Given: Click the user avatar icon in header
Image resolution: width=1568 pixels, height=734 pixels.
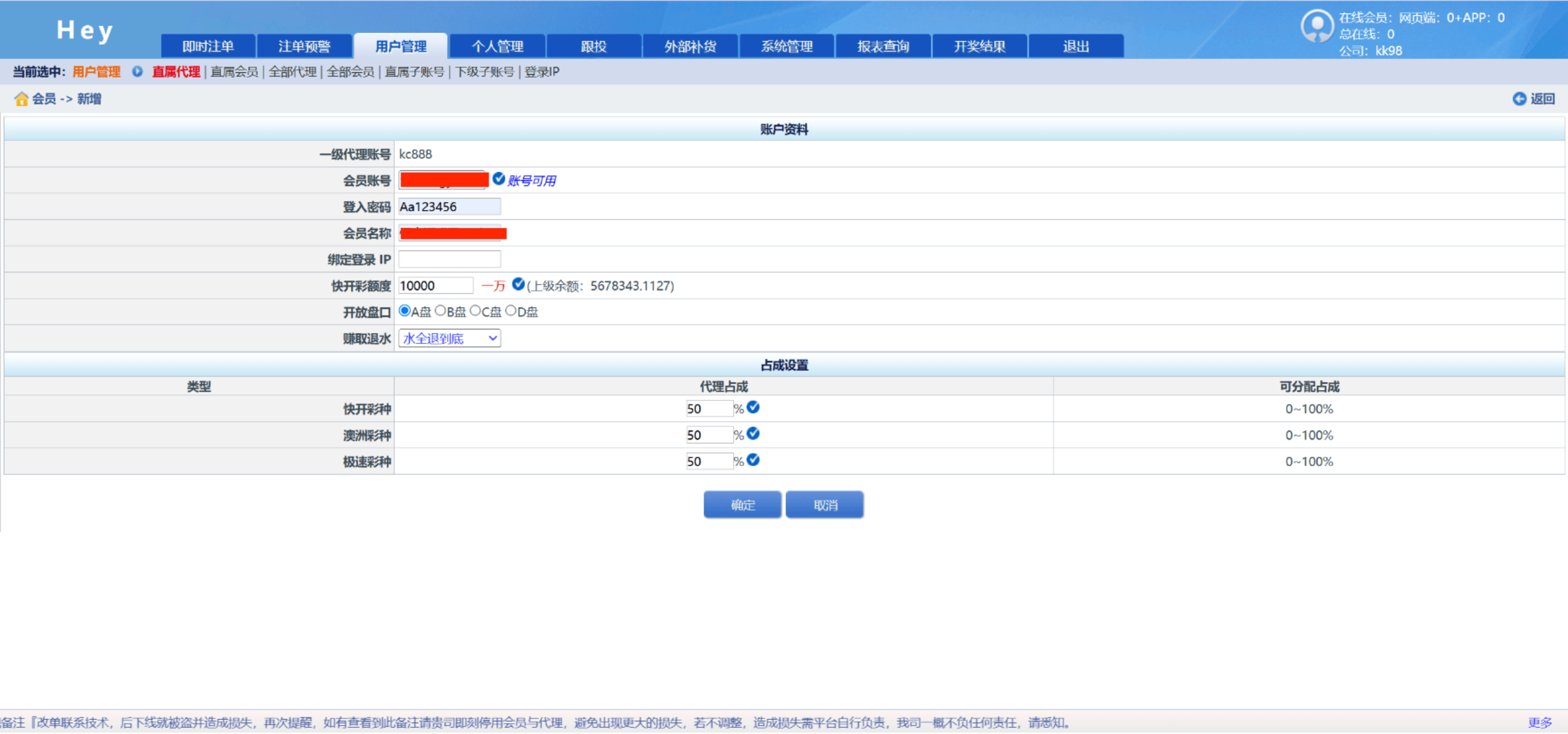Looking at the screenshot, I should point(1316,26).
